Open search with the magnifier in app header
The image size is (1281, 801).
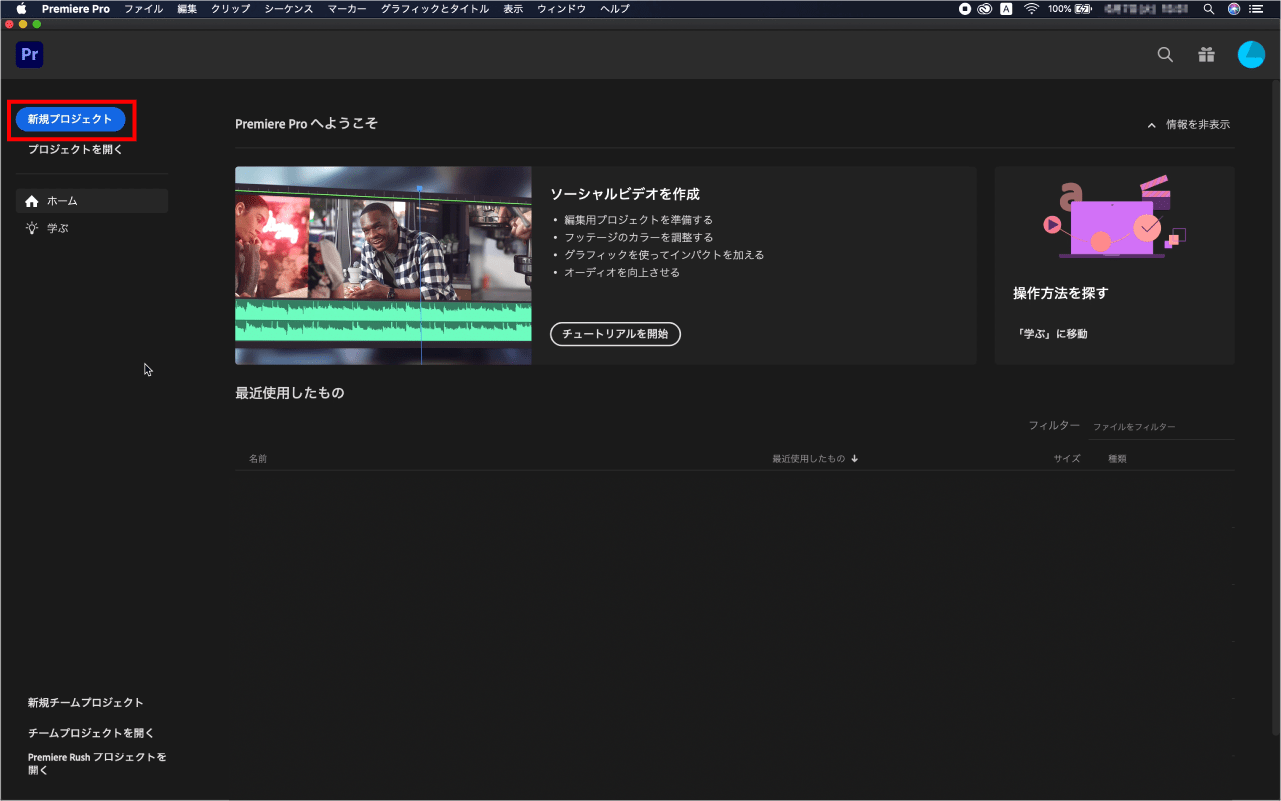coord(1165,55)
